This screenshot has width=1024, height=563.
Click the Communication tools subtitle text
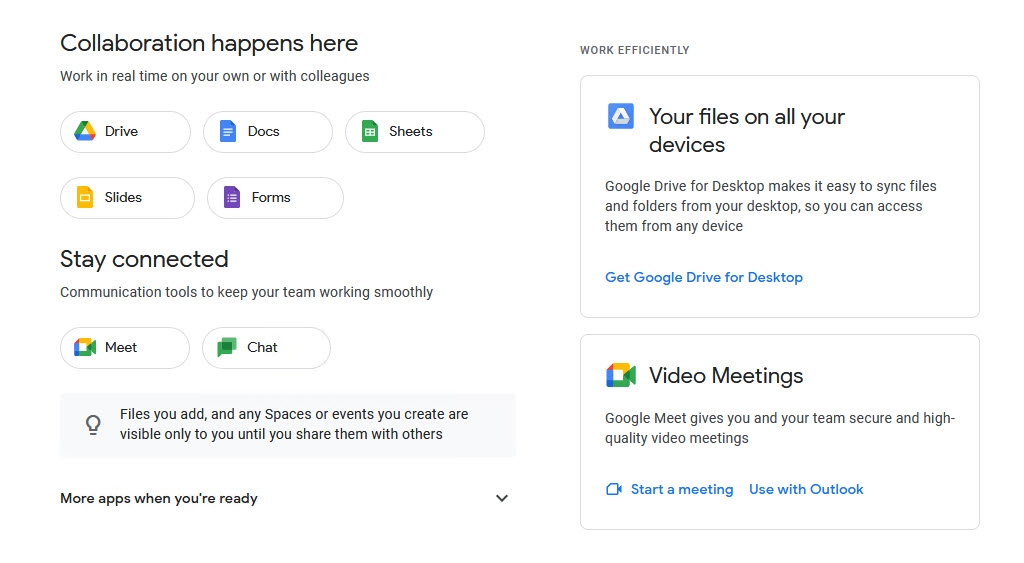coord(246,292)
